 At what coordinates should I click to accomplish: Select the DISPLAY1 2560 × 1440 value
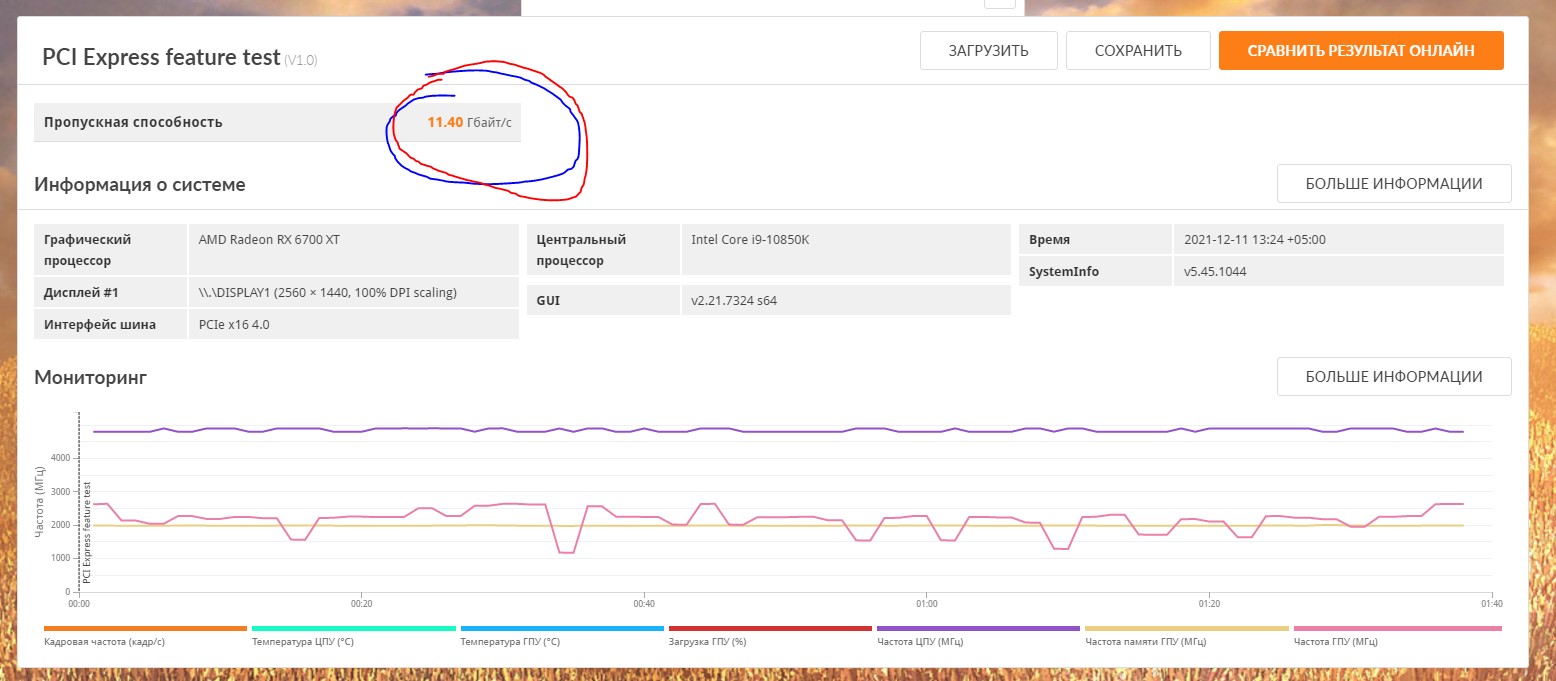point(328,293)
